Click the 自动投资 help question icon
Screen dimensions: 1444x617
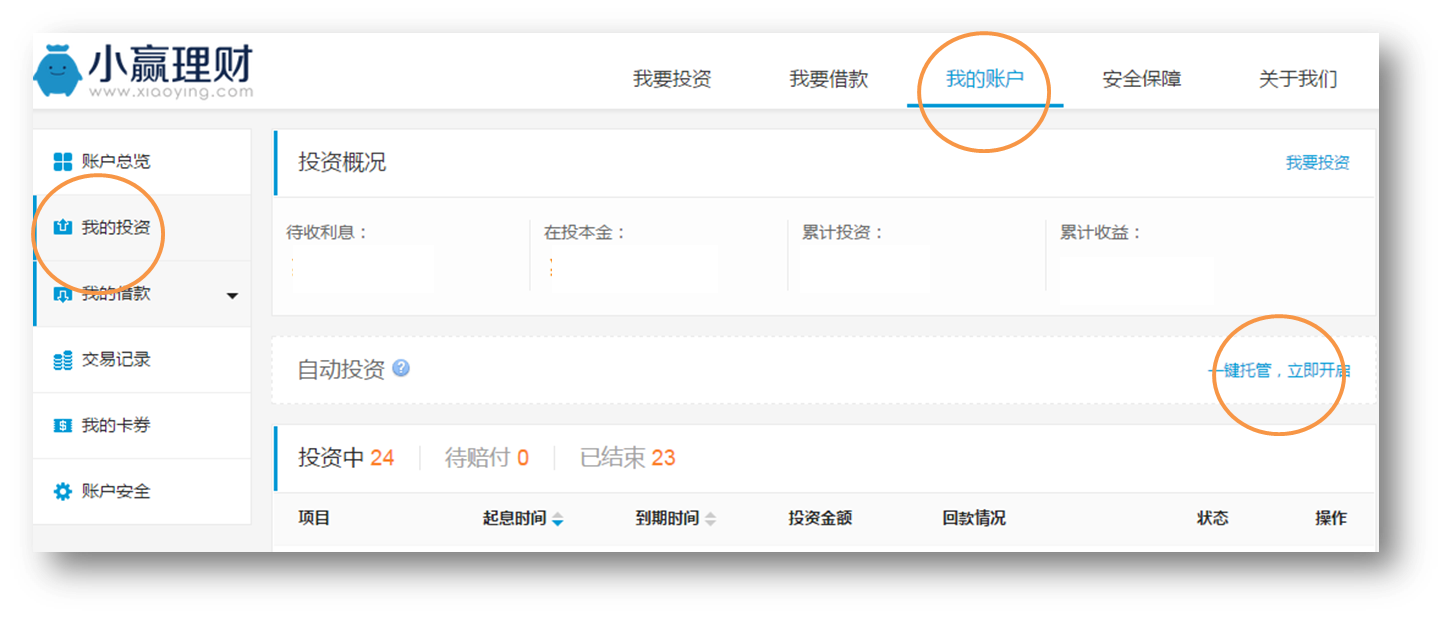(x=401, y=368)
